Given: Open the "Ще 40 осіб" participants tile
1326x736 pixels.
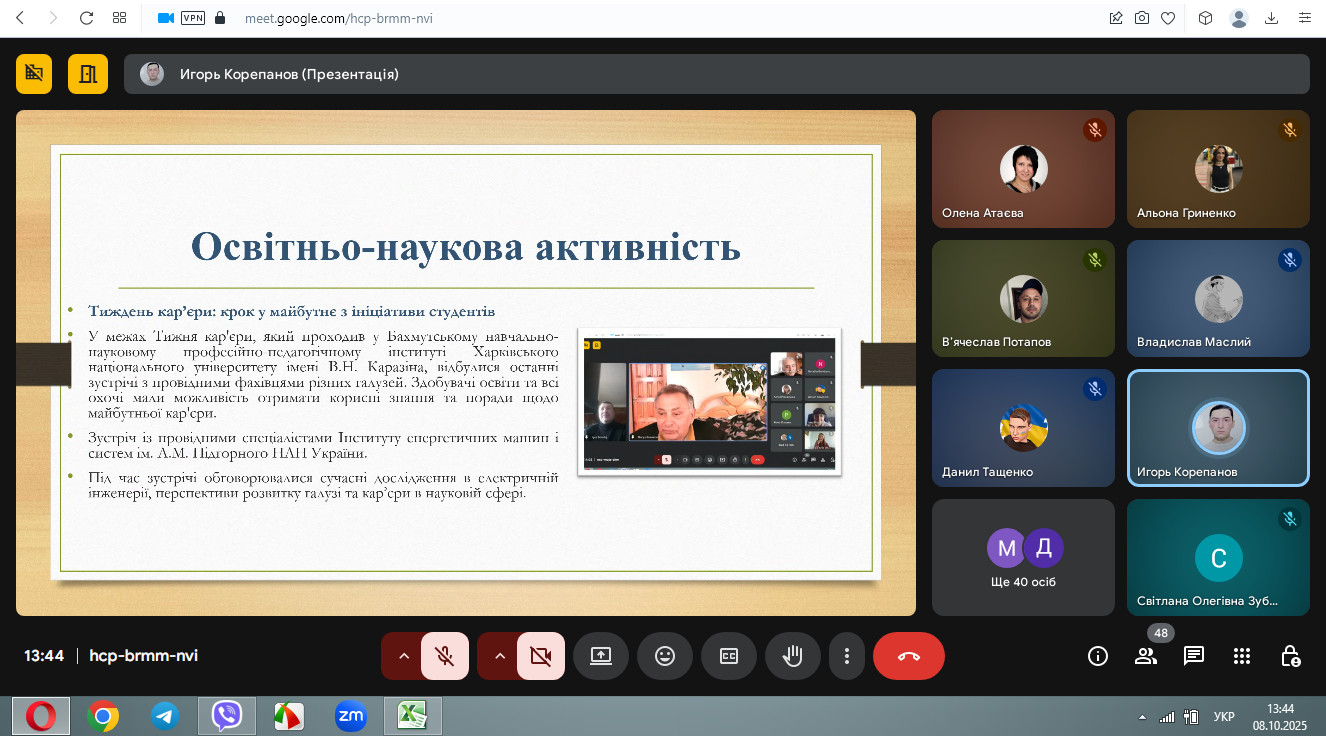Looking at the screenshot, I should tap(1022, 557).
